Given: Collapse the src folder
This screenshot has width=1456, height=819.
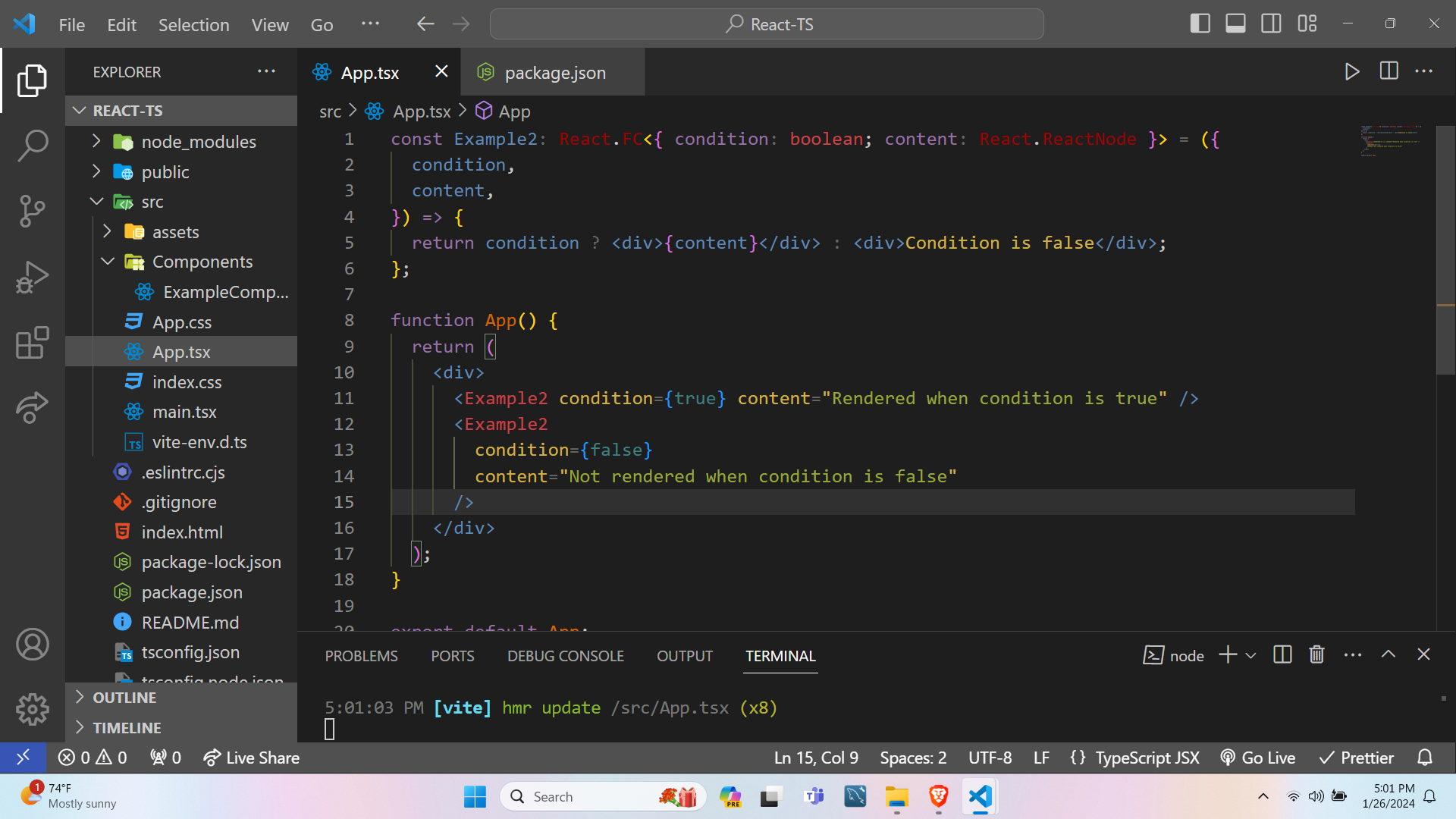Looking at the screenshot, I should pyautogui.click(x=96, y=201).
